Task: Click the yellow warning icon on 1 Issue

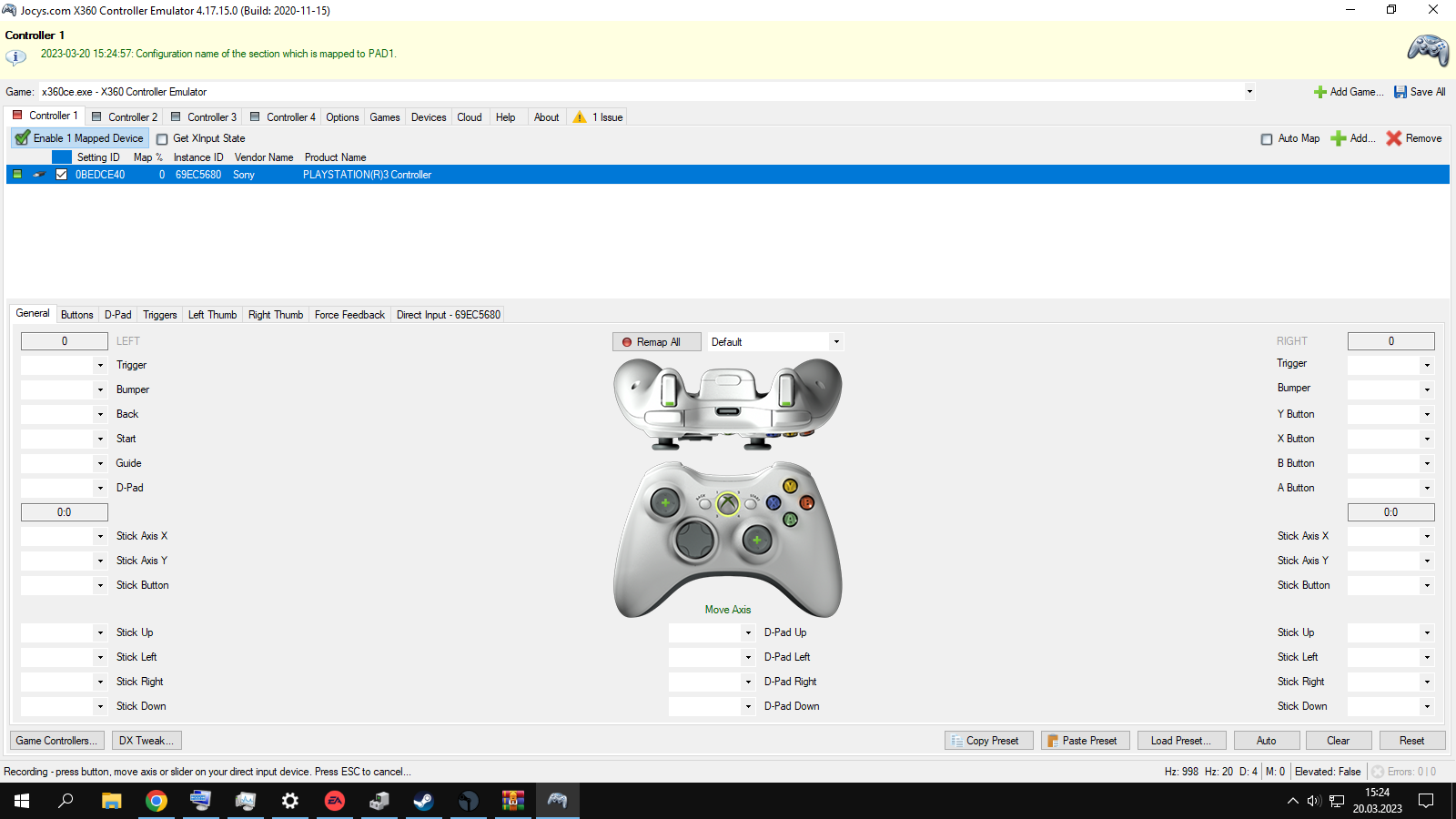Action: click(580, 117)
